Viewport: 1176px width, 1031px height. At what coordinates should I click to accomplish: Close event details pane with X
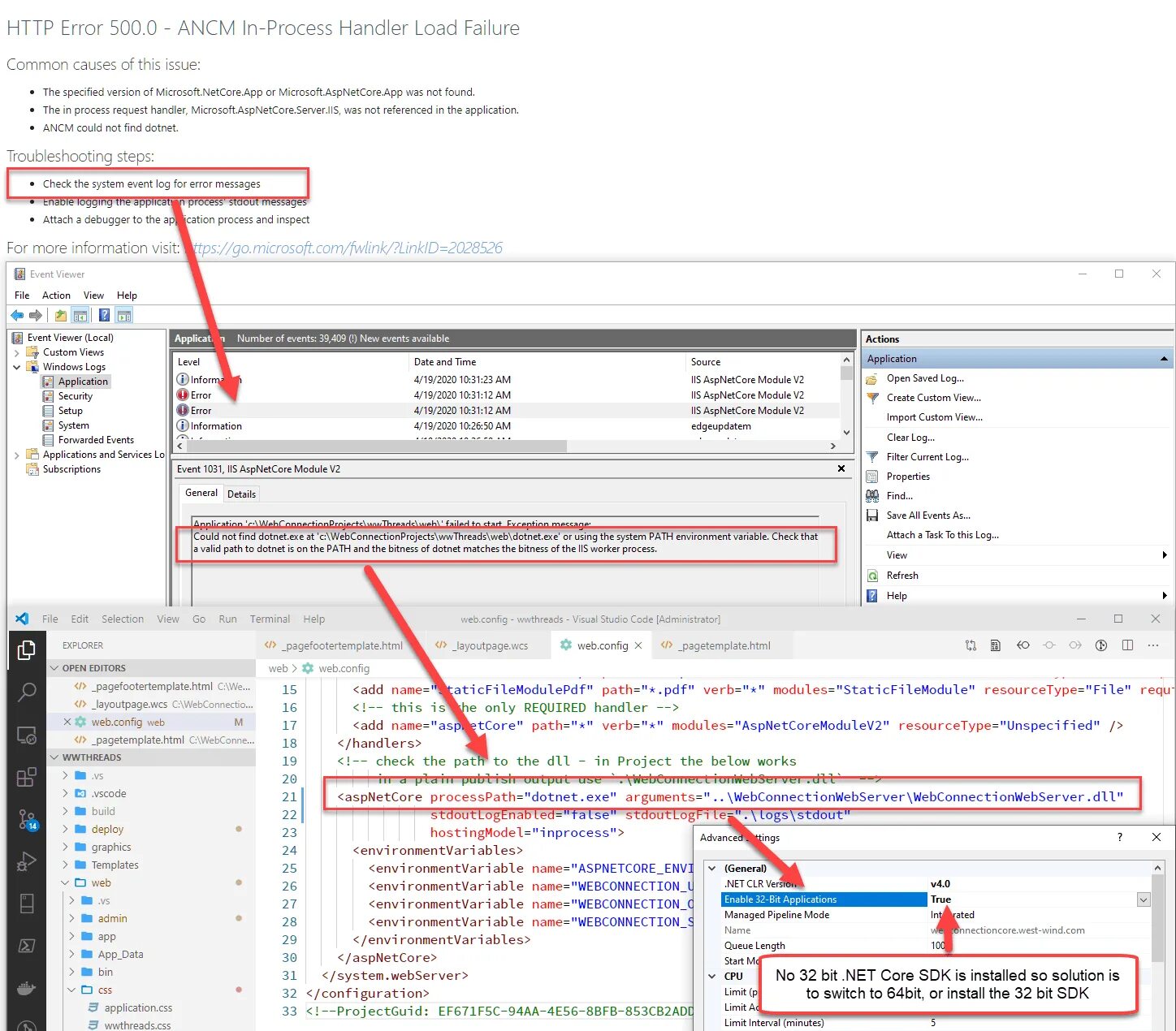tap(841, 468)
